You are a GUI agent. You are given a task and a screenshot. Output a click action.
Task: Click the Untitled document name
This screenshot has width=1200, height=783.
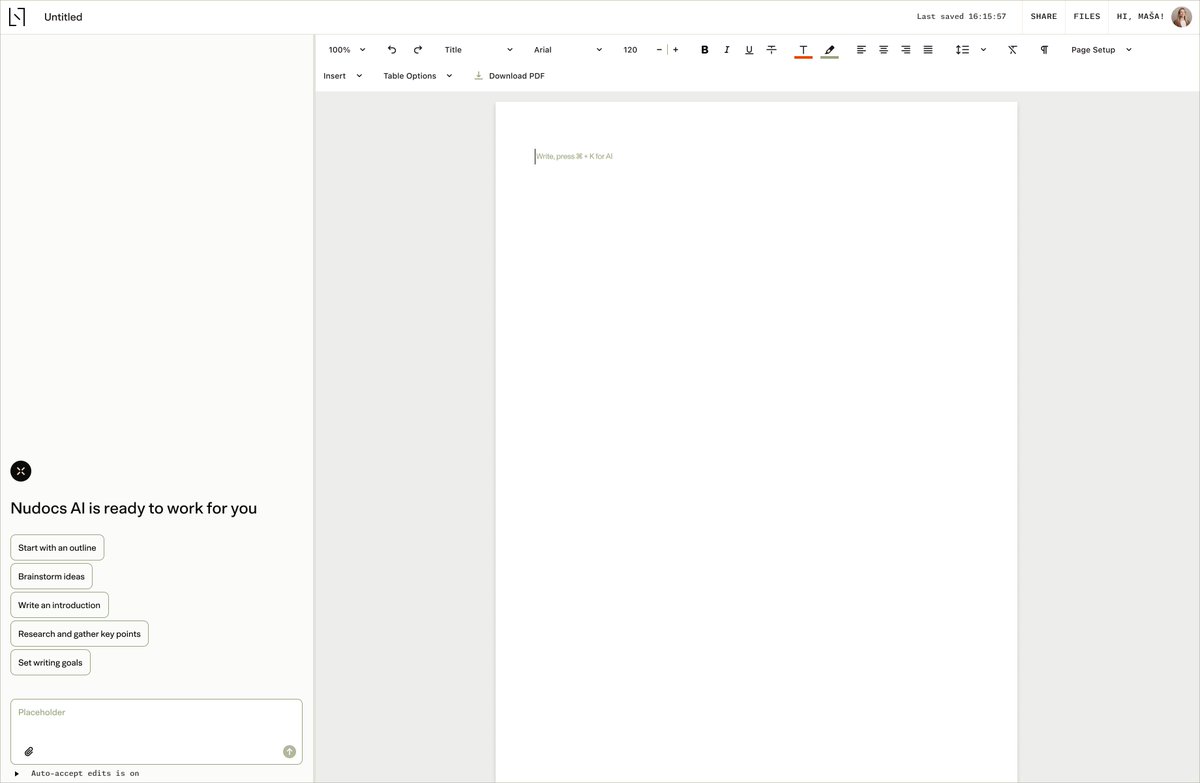[63, 17]
